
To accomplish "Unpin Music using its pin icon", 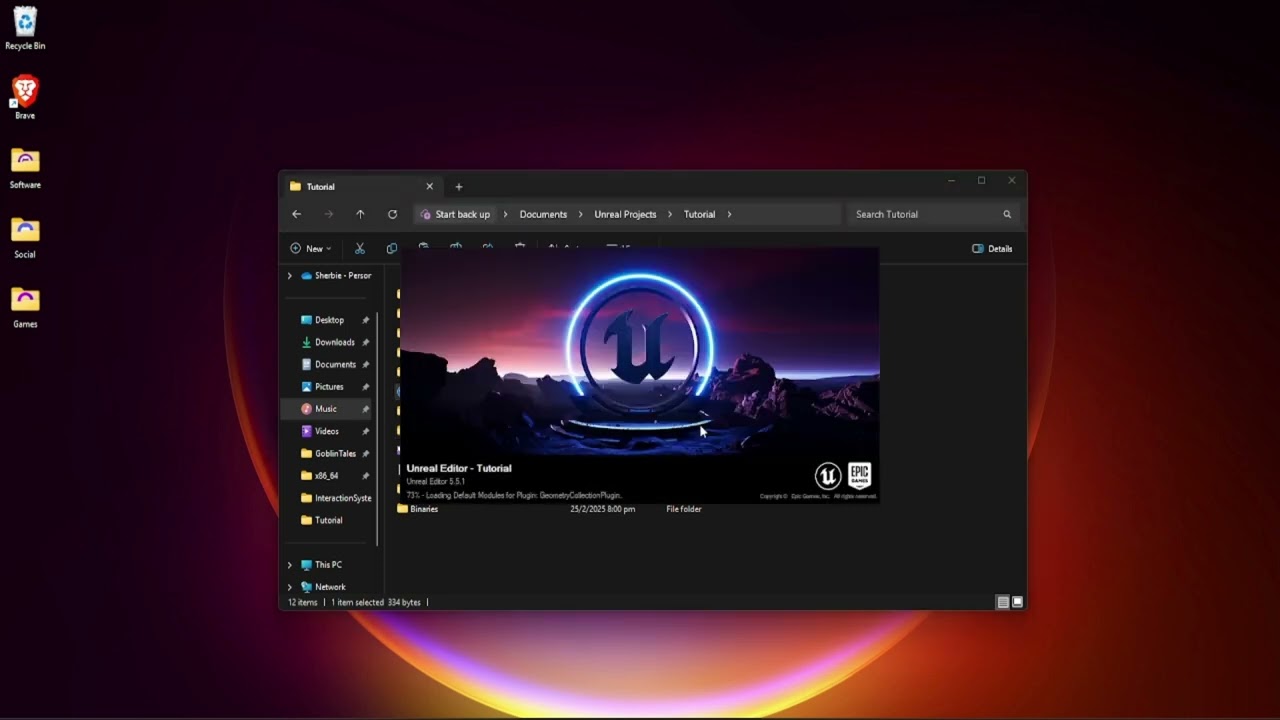I will pos(365,409).
